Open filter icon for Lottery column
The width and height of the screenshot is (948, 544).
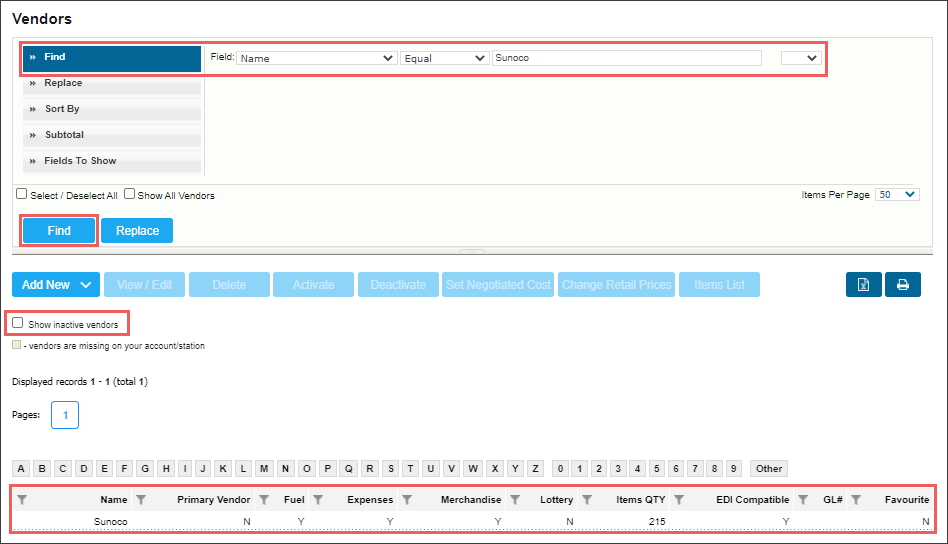click(x=515, y=500)
